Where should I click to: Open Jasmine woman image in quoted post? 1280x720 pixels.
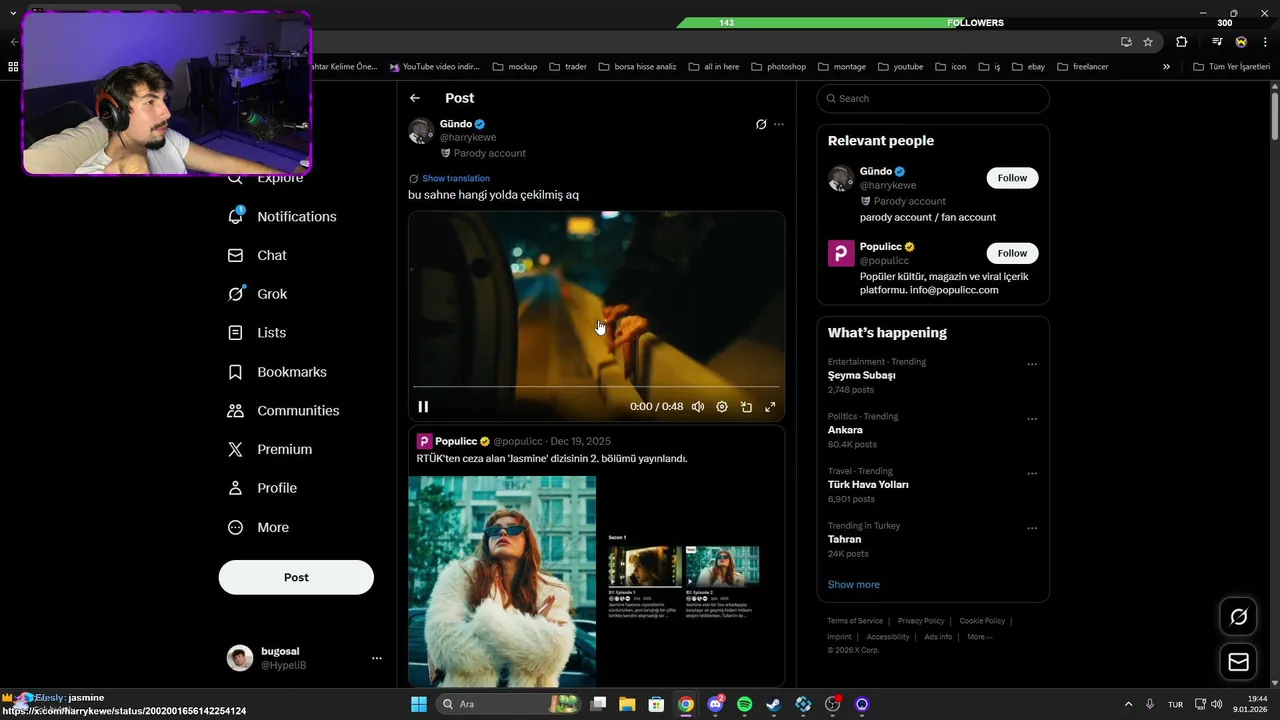click(x=502, y=581)
